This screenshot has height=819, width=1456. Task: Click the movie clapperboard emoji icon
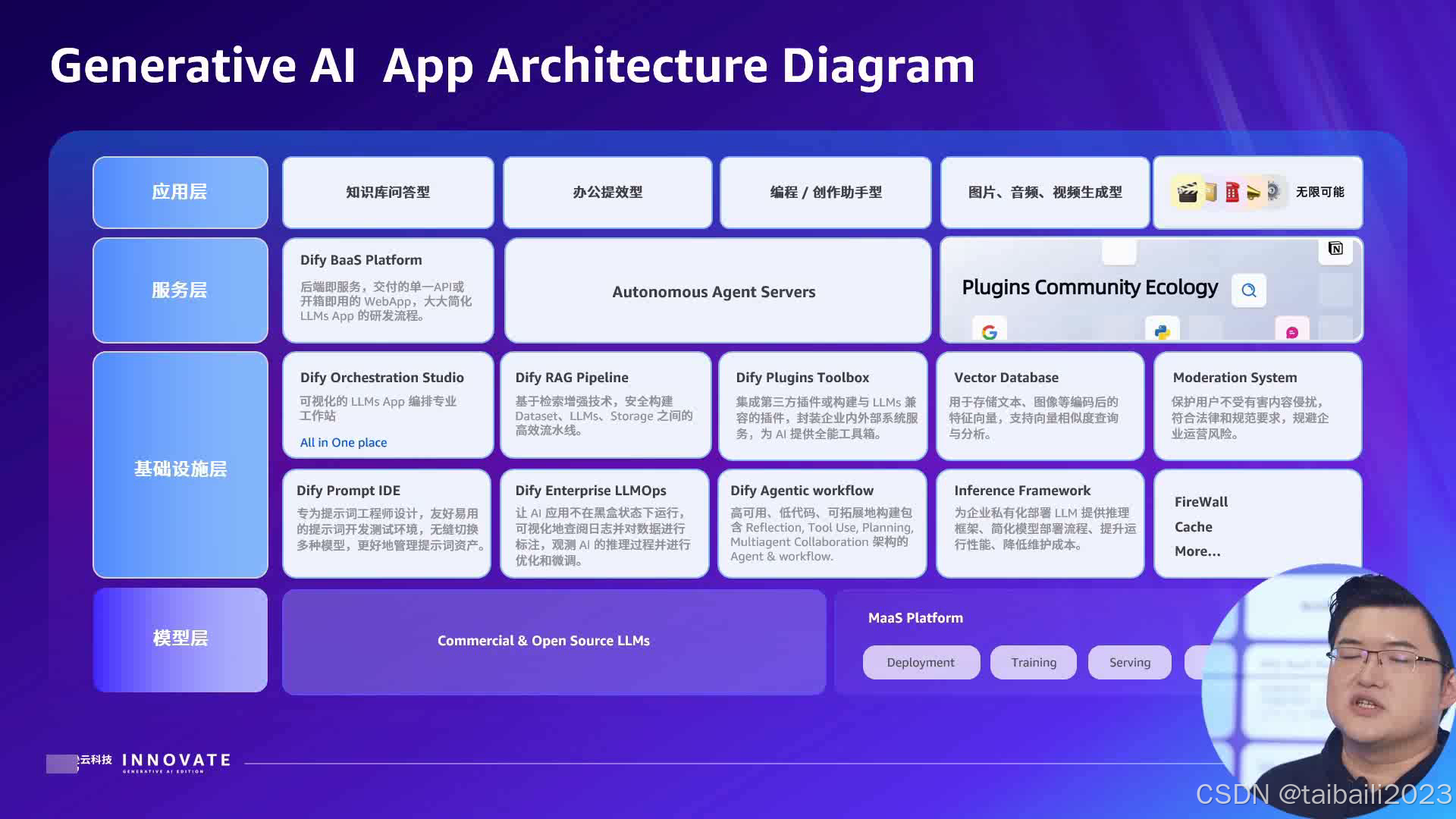tap(1188, 193)
